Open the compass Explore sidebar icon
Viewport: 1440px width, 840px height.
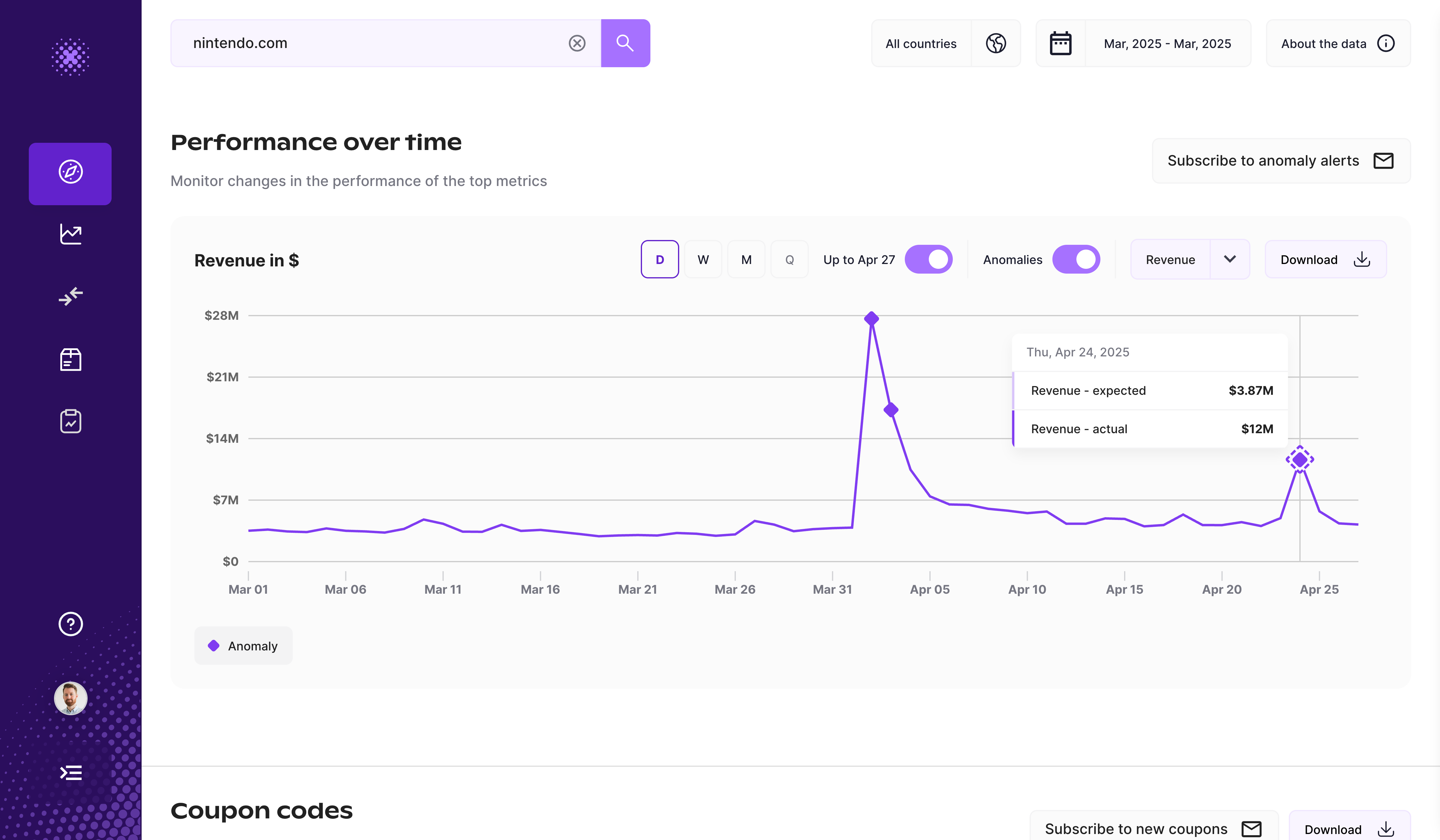(70, 173)
